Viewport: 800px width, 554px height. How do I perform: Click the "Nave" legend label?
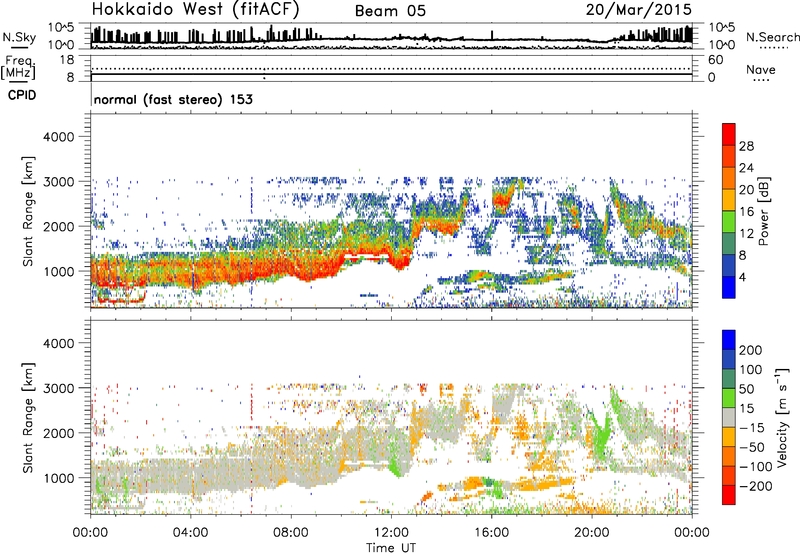(760, 69)
